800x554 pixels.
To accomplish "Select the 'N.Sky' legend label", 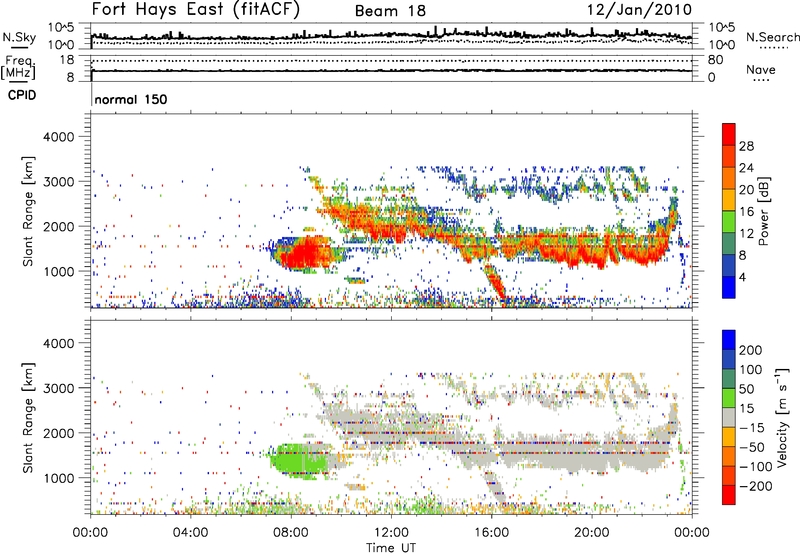I will point(19,37).
